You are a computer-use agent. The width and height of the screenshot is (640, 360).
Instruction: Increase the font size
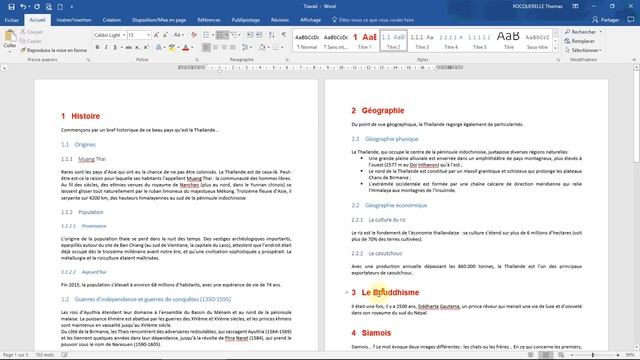[x=156, y=35]
